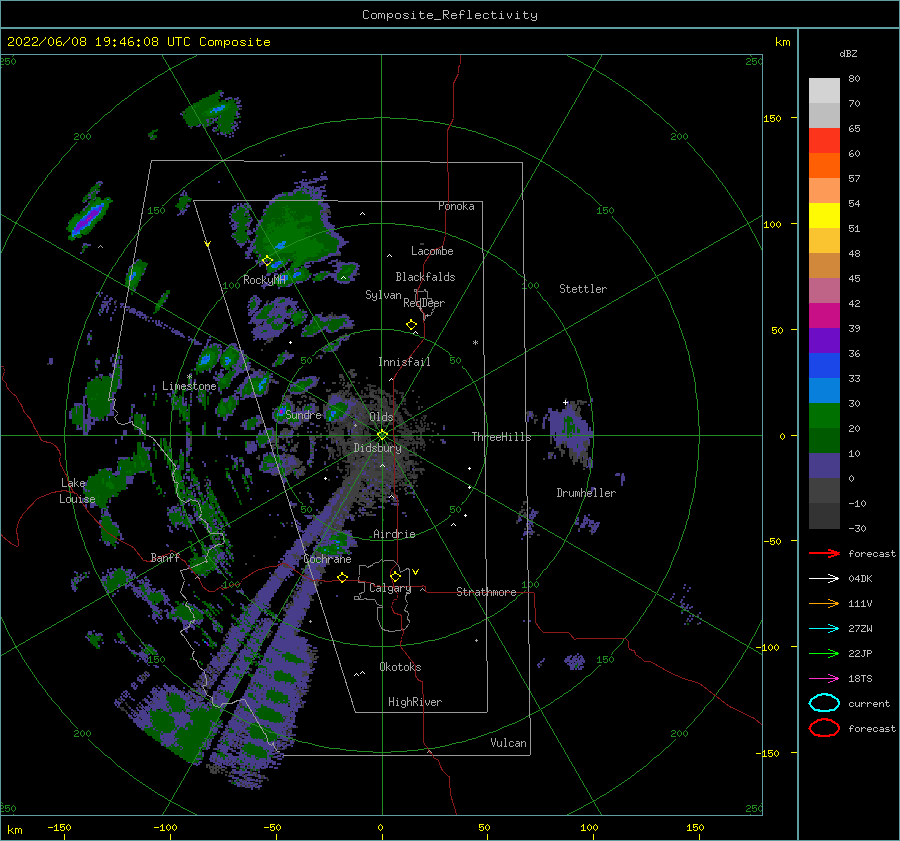The height and width of the screenshot is (841, 900).
Task: Click the HighRiver town label
Action: pyautogui.click(x=415, y=702)
